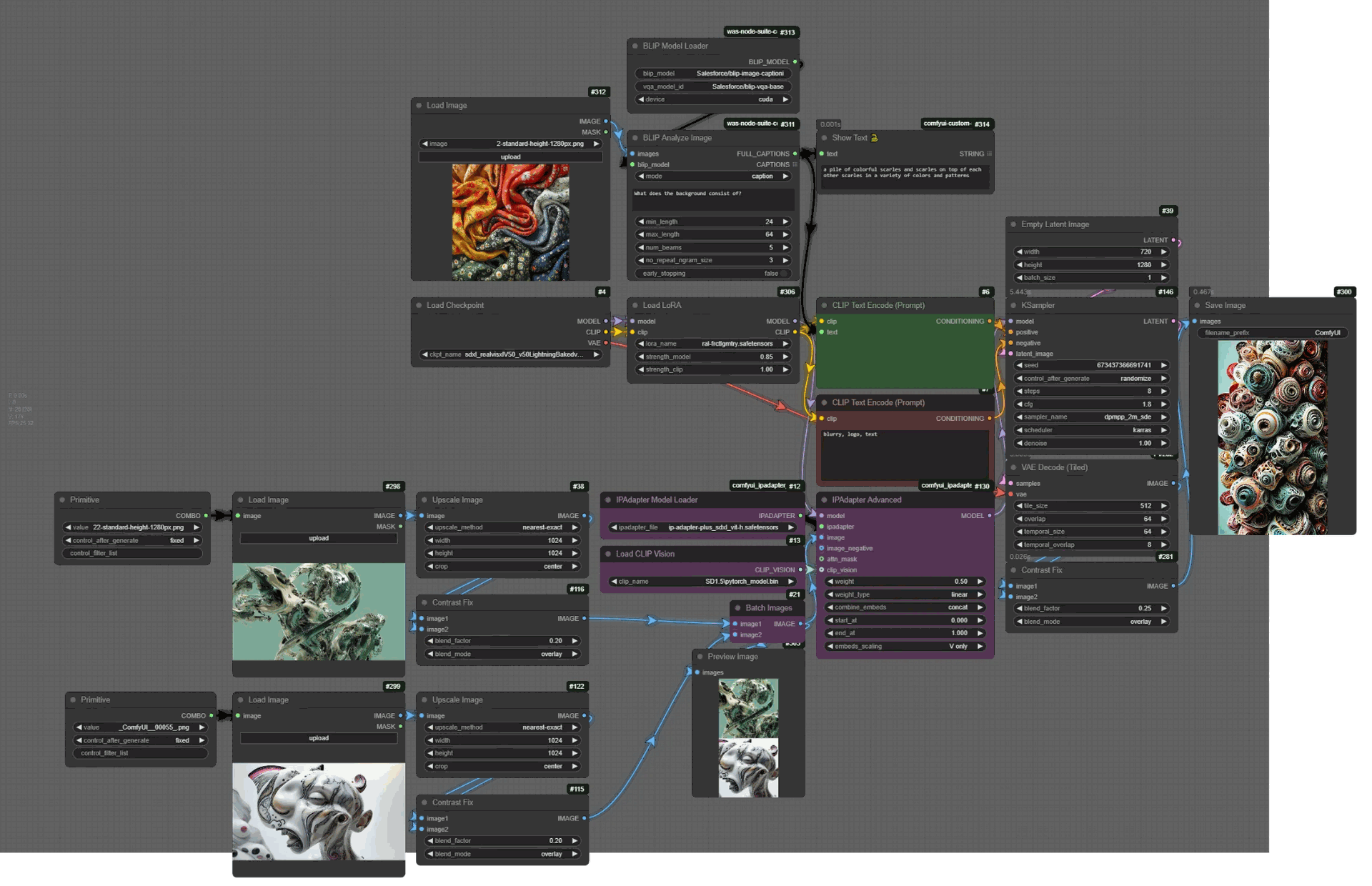Click left arrow of Empty Latent width
The height and width of the screenshot is (886, 1372).
click(x=1019, y=252)
